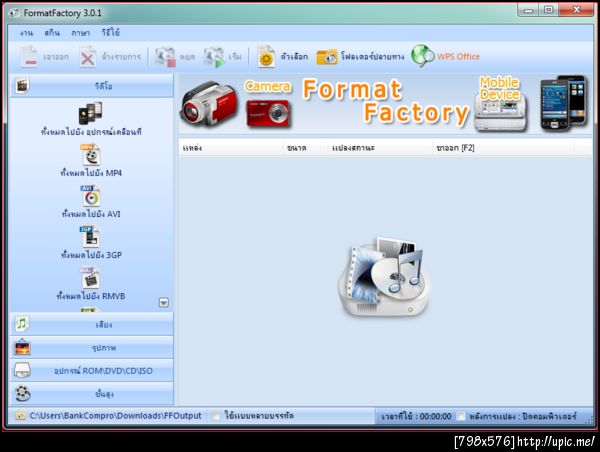Viewport: 600px width, 452px height.
Task: Click the Picture section sunset icon
Action: (x=22, y=348)
